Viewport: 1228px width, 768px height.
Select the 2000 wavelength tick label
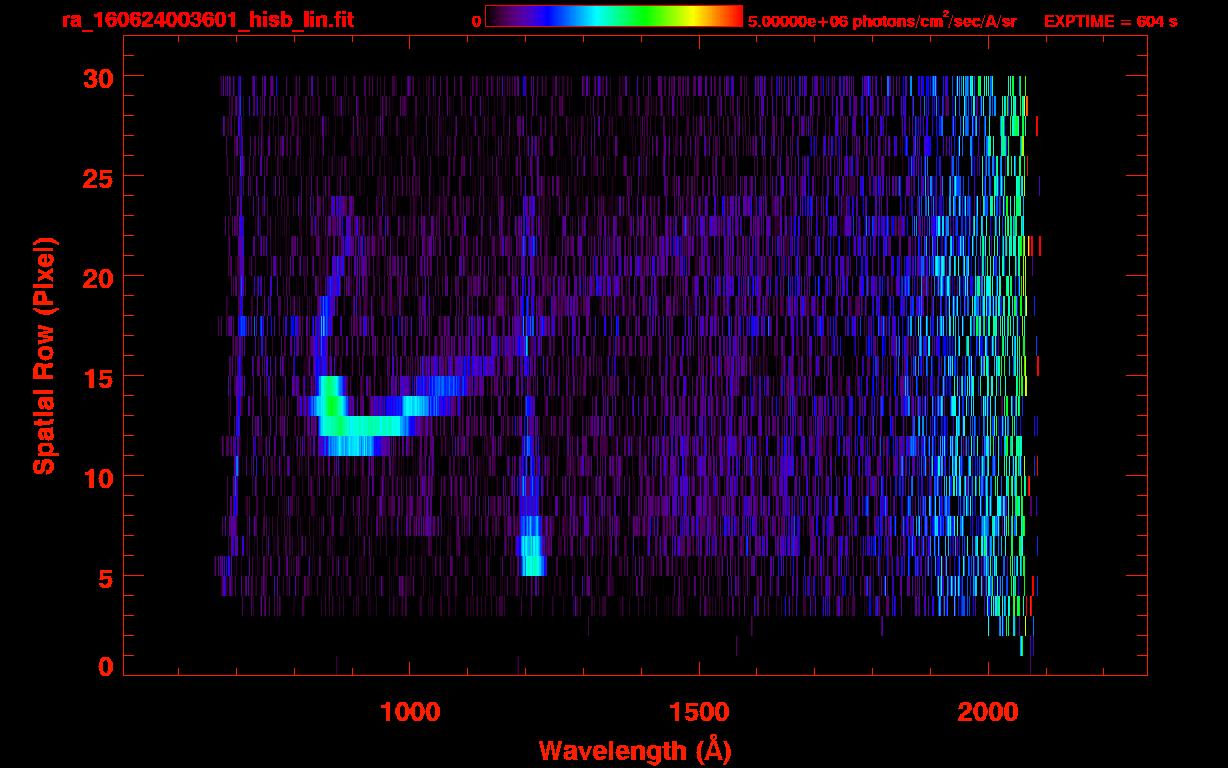(988, 711)
